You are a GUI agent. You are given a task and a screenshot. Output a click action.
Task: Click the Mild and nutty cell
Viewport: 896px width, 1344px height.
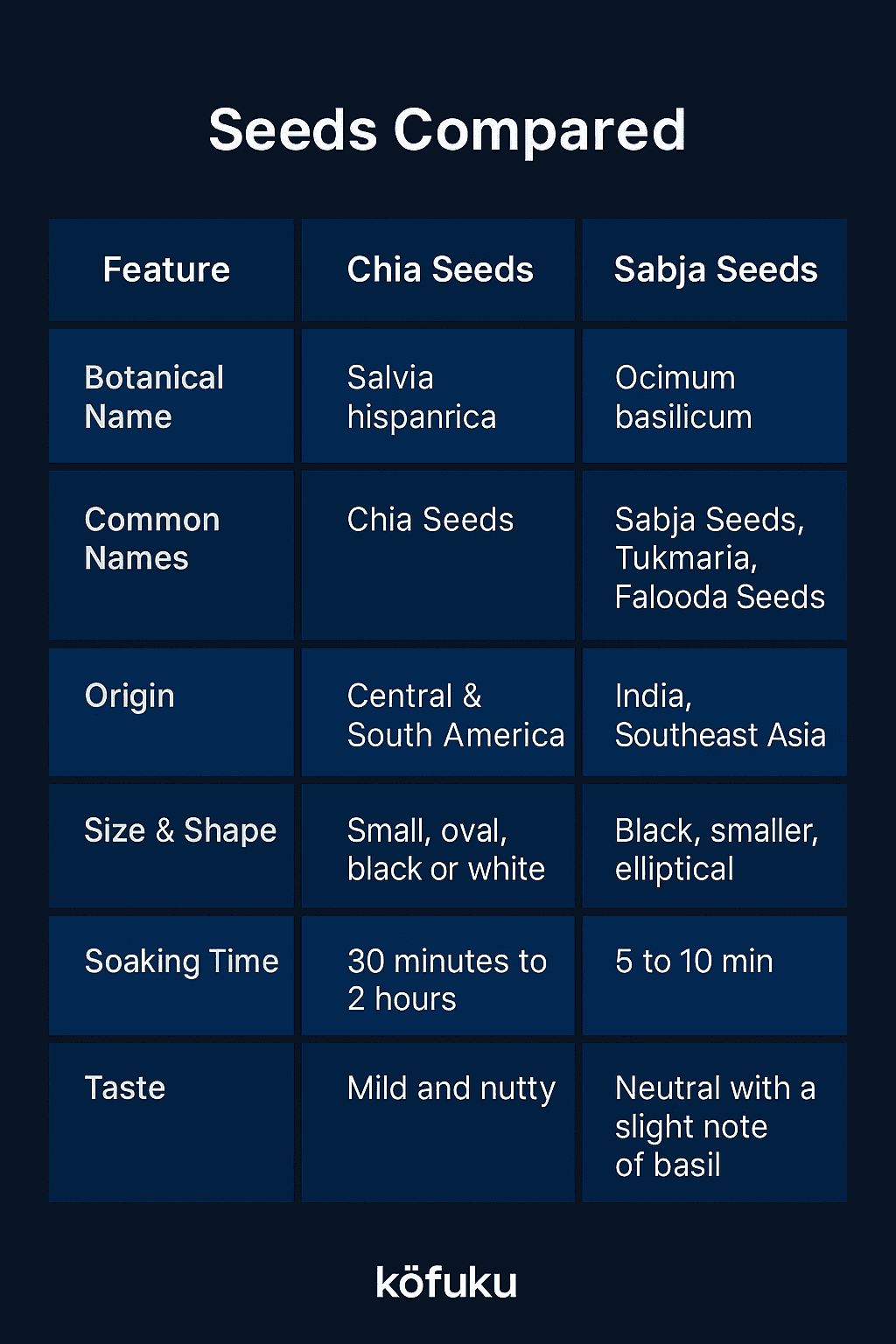(438, 1123)
